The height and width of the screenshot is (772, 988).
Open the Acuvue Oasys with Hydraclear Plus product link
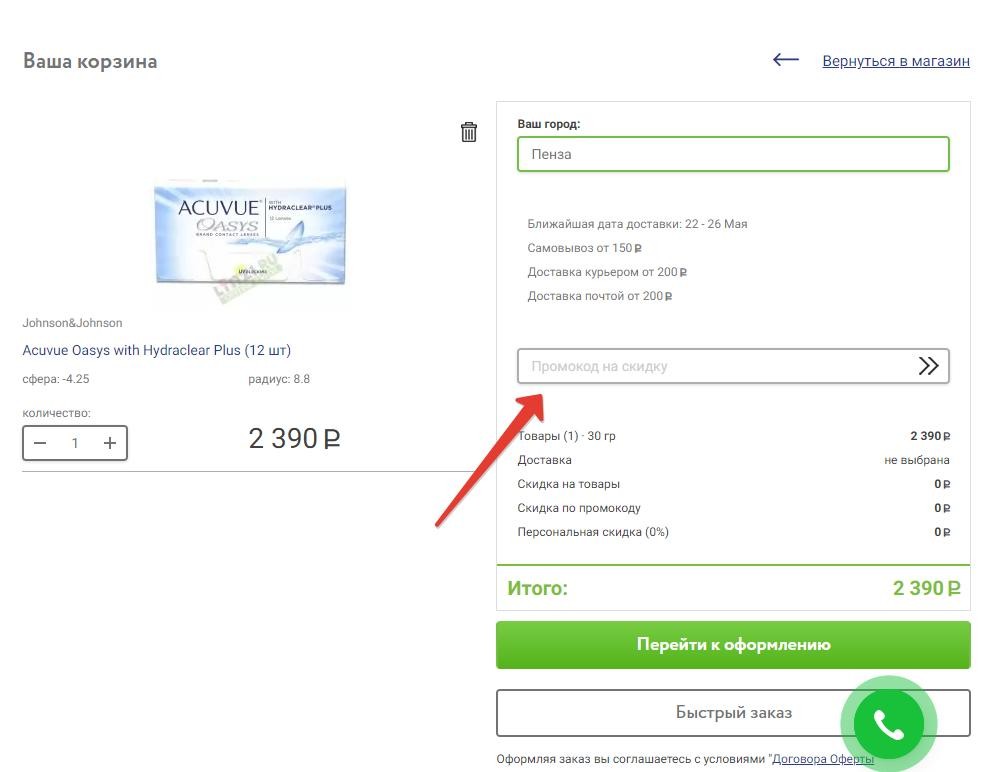tap(156, 350)
